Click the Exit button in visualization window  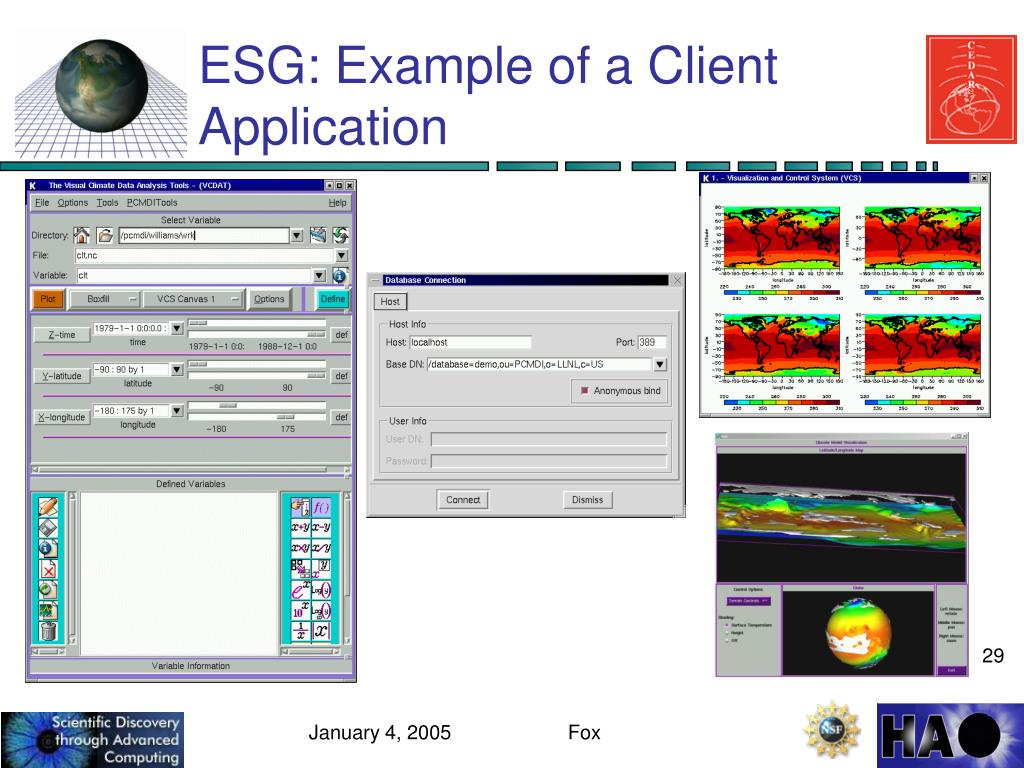pyautogui.click(x=952, y=670)
